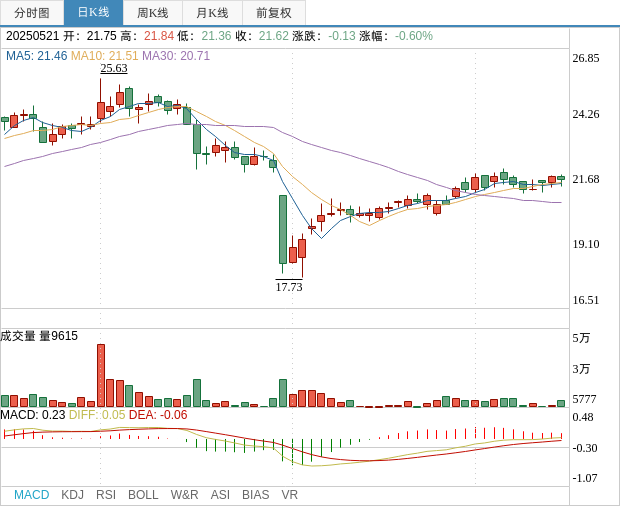620x506 pixels.
Task: Click the MACD: 0.23 value text
Action: [x=33, y=415]
